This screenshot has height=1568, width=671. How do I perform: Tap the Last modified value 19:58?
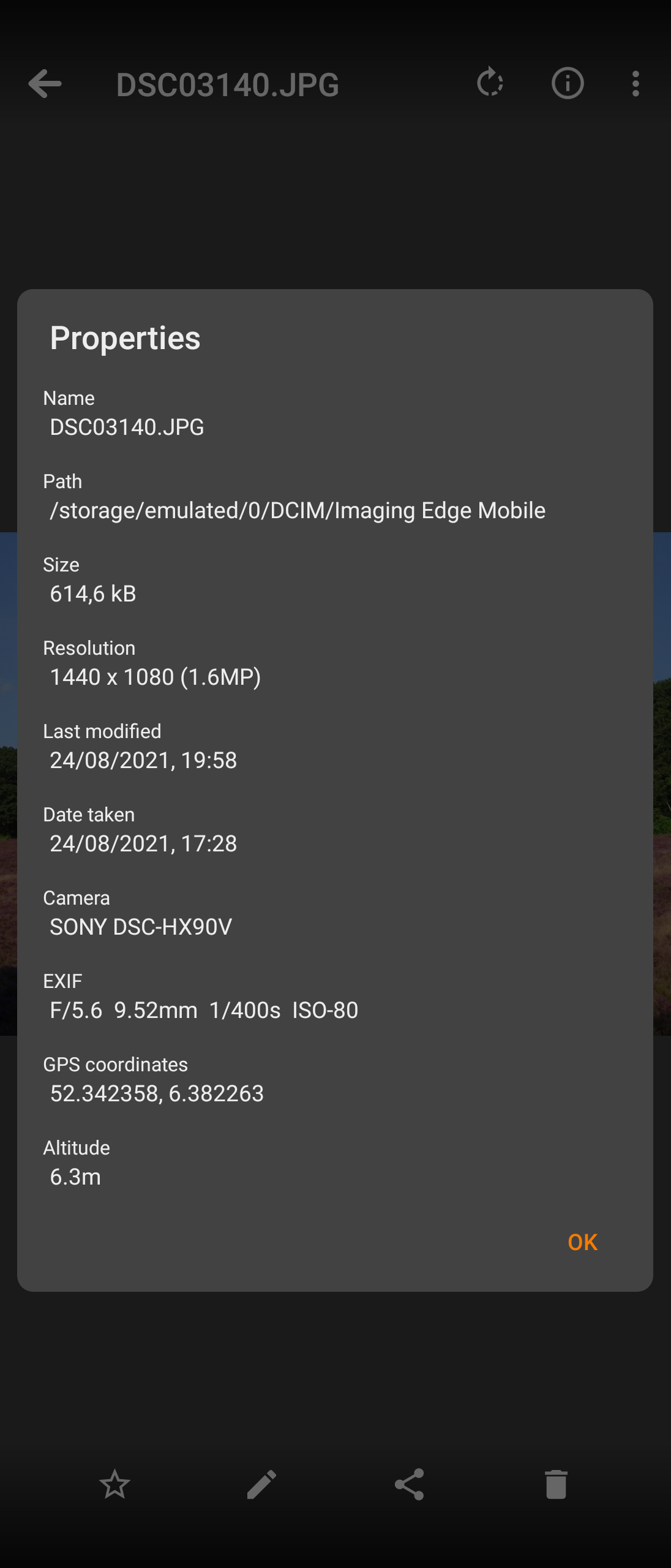click(143, 760)
